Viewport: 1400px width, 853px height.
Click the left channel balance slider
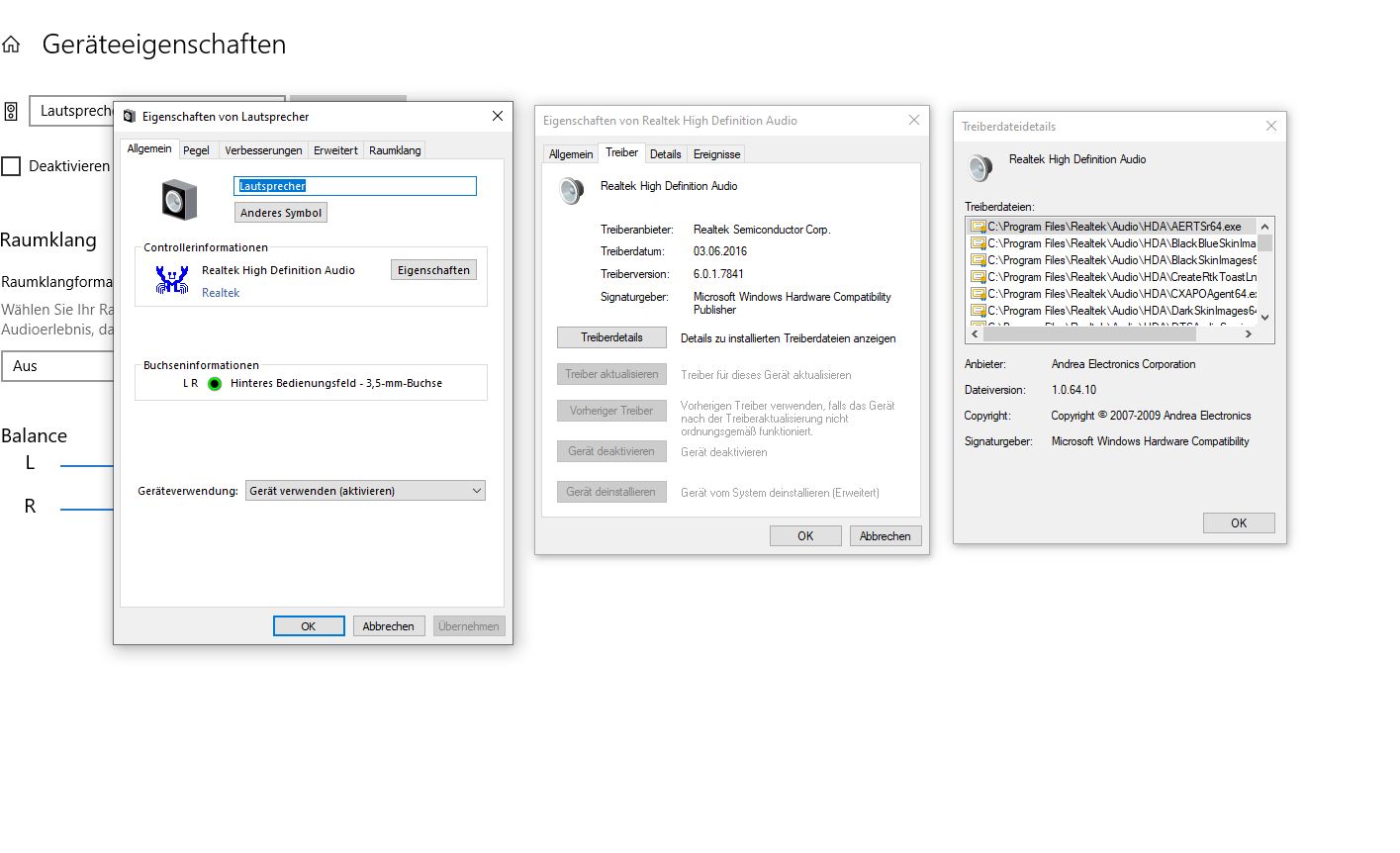87,465
